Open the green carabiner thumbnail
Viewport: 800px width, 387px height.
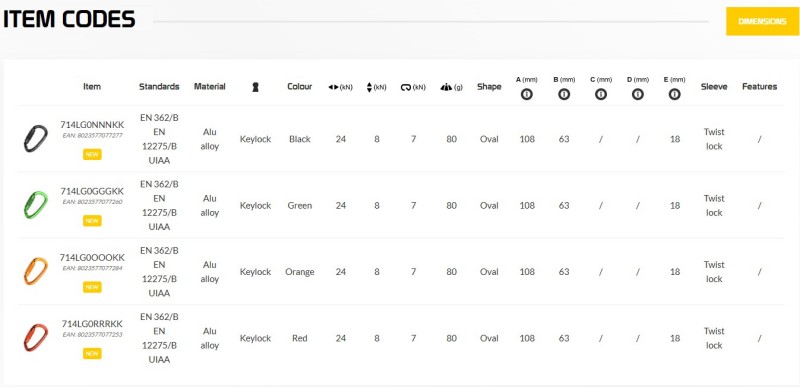click(x=35, y=204)
